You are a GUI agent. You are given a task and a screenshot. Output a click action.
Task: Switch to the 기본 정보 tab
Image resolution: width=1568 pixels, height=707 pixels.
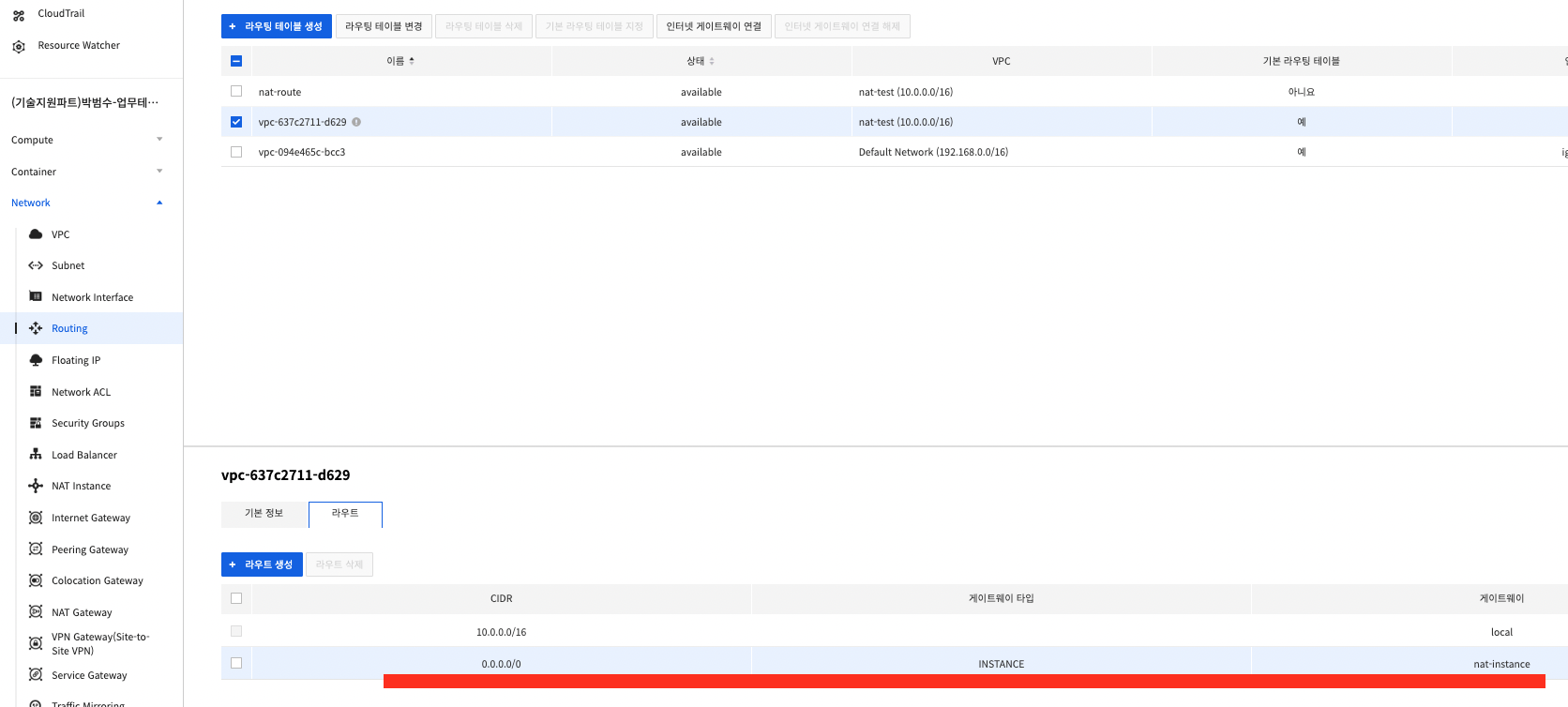(264, 514)
